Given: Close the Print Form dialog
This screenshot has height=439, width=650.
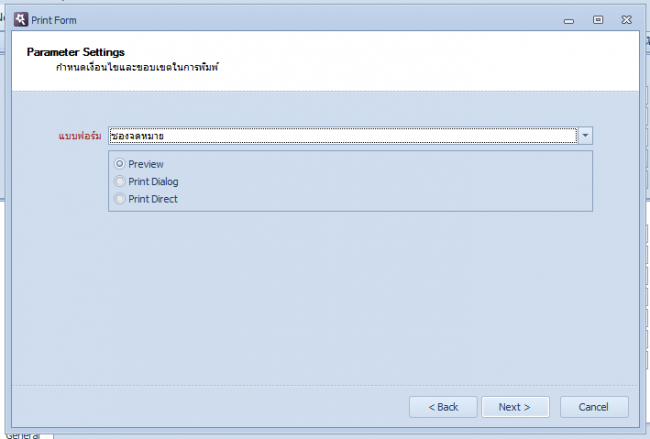Looking at the screenshot, I should (x=626, y=19).
